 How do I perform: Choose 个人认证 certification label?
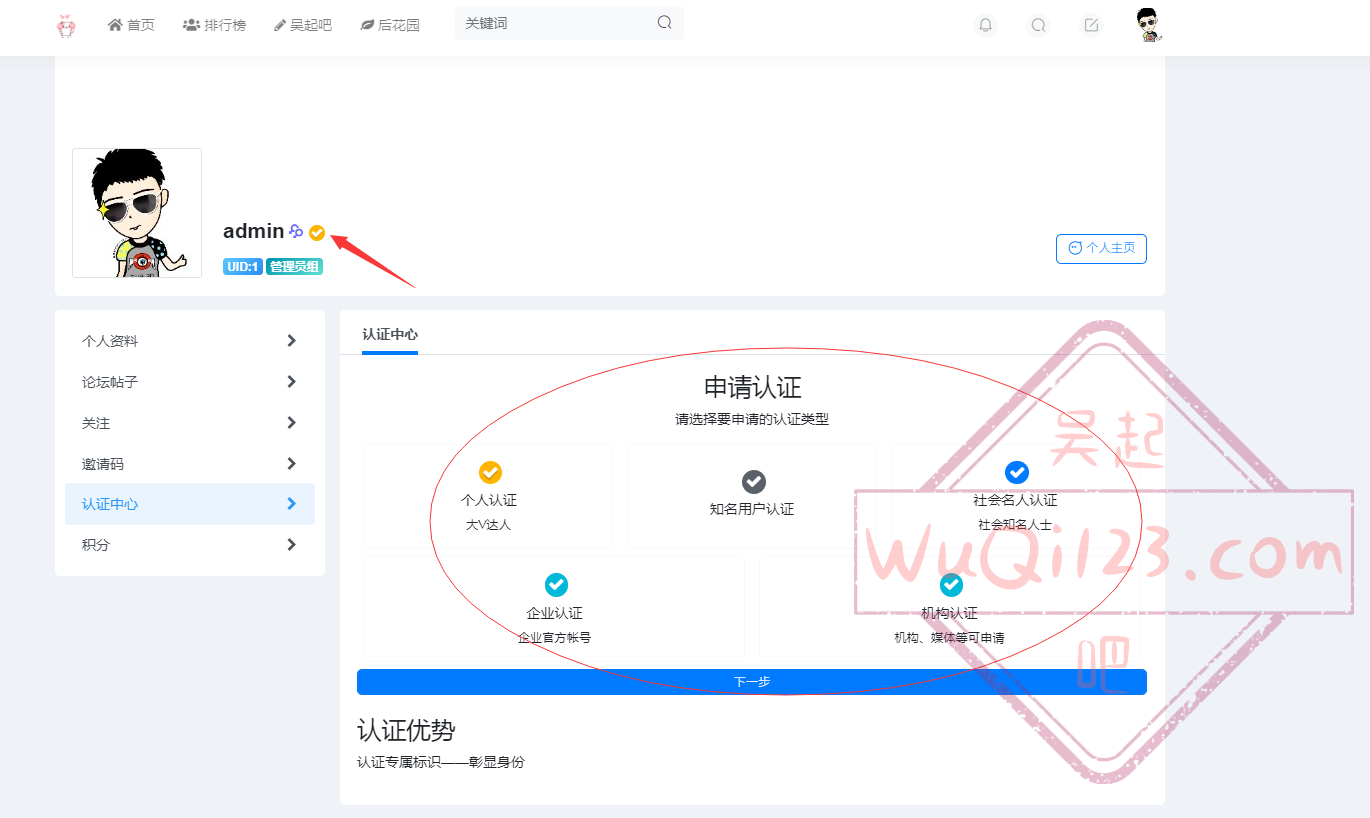pos(489,500)
